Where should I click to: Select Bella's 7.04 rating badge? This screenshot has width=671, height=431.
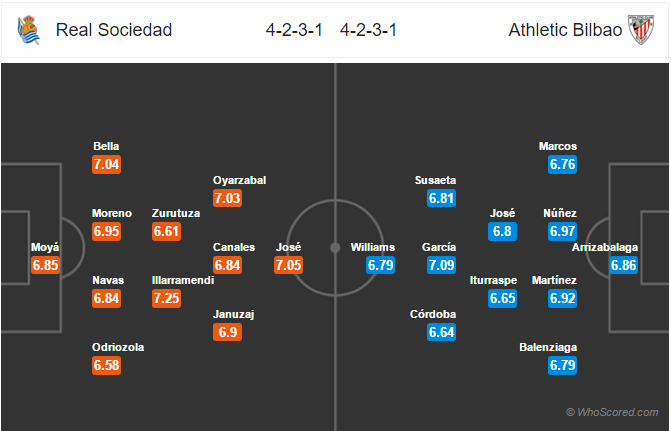[x=106, y=164]
